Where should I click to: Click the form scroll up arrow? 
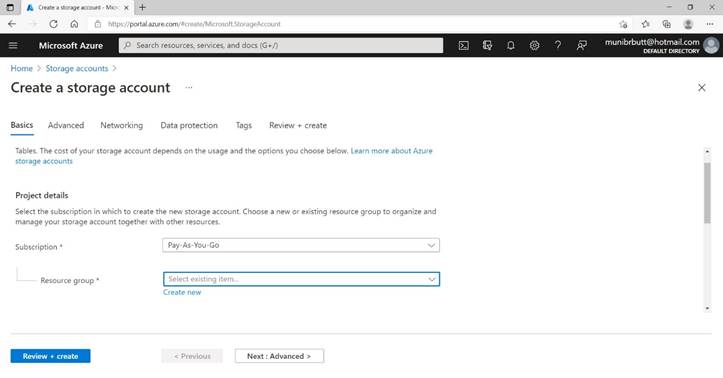pyautogui.click(x=707, y=151)
